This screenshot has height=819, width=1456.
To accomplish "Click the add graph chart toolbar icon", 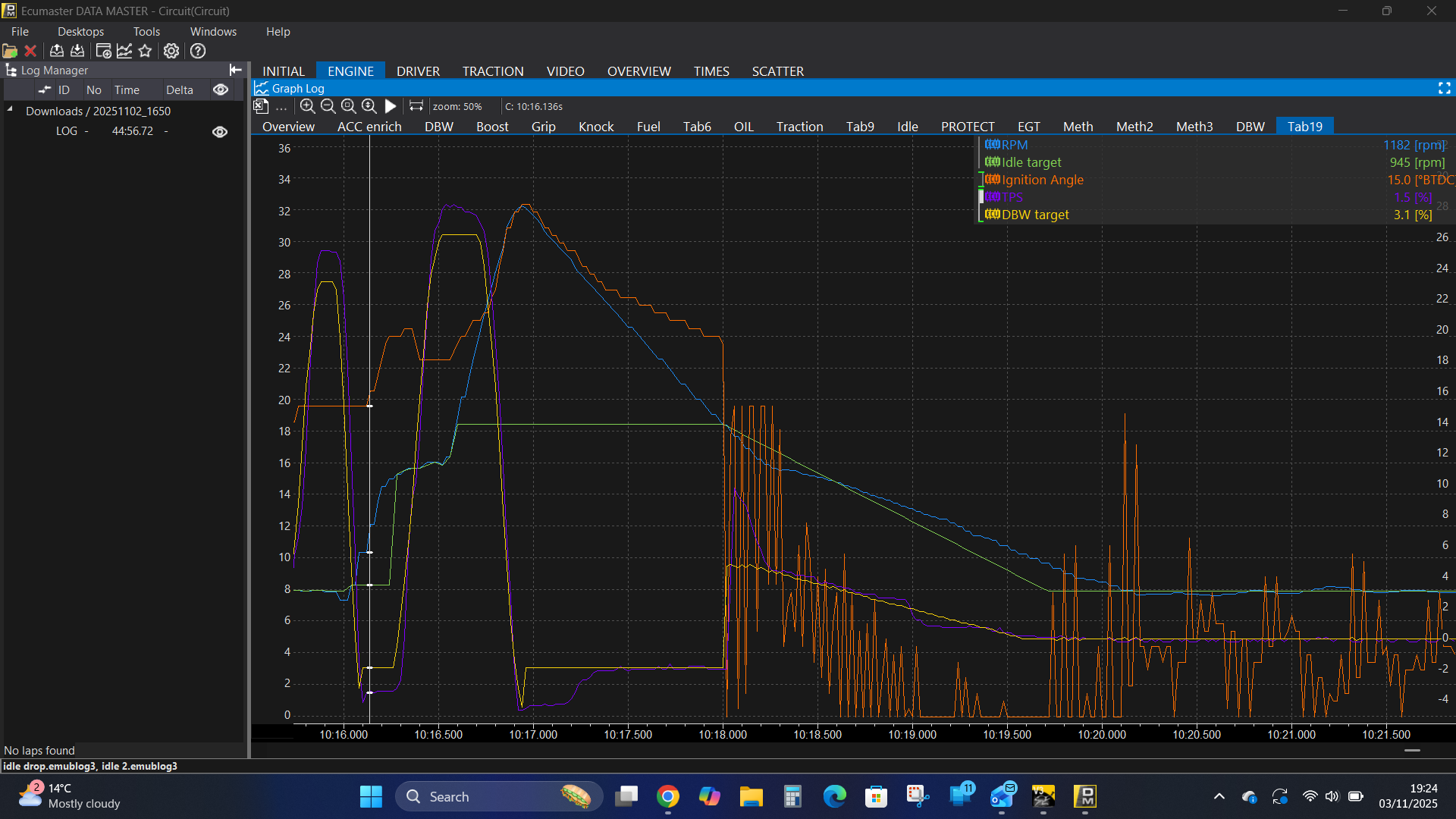I will pos(124,51).
